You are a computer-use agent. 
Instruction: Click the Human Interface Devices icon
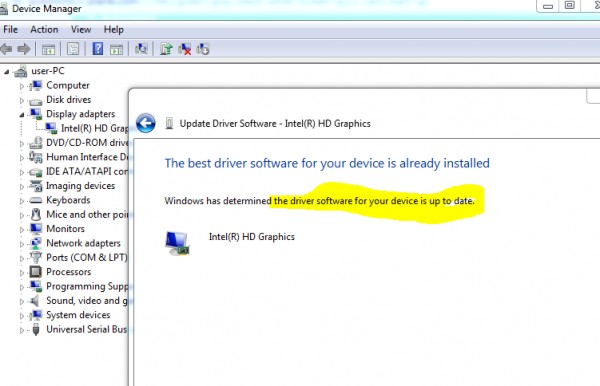(x=36, y=157)
